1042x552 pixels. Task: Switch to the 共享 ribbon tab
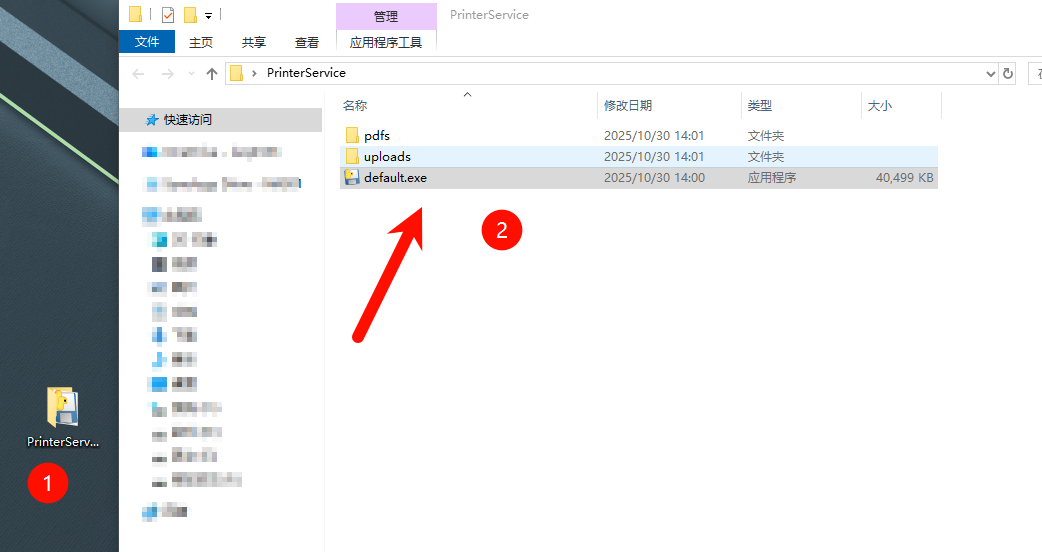254,43
